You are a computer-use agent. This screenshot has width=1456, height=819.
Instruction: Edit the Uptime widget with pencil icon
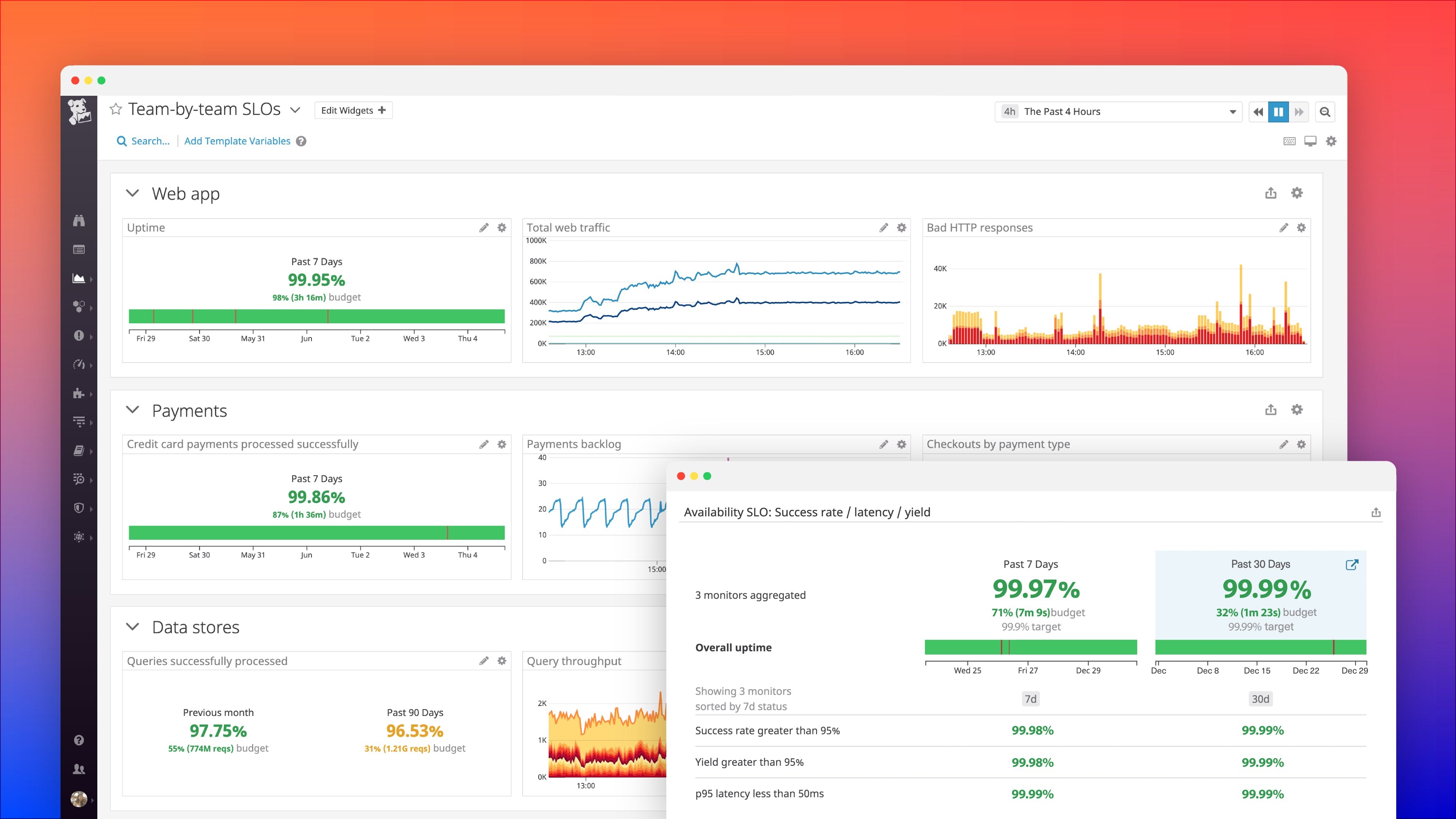[x=484, y=228]
